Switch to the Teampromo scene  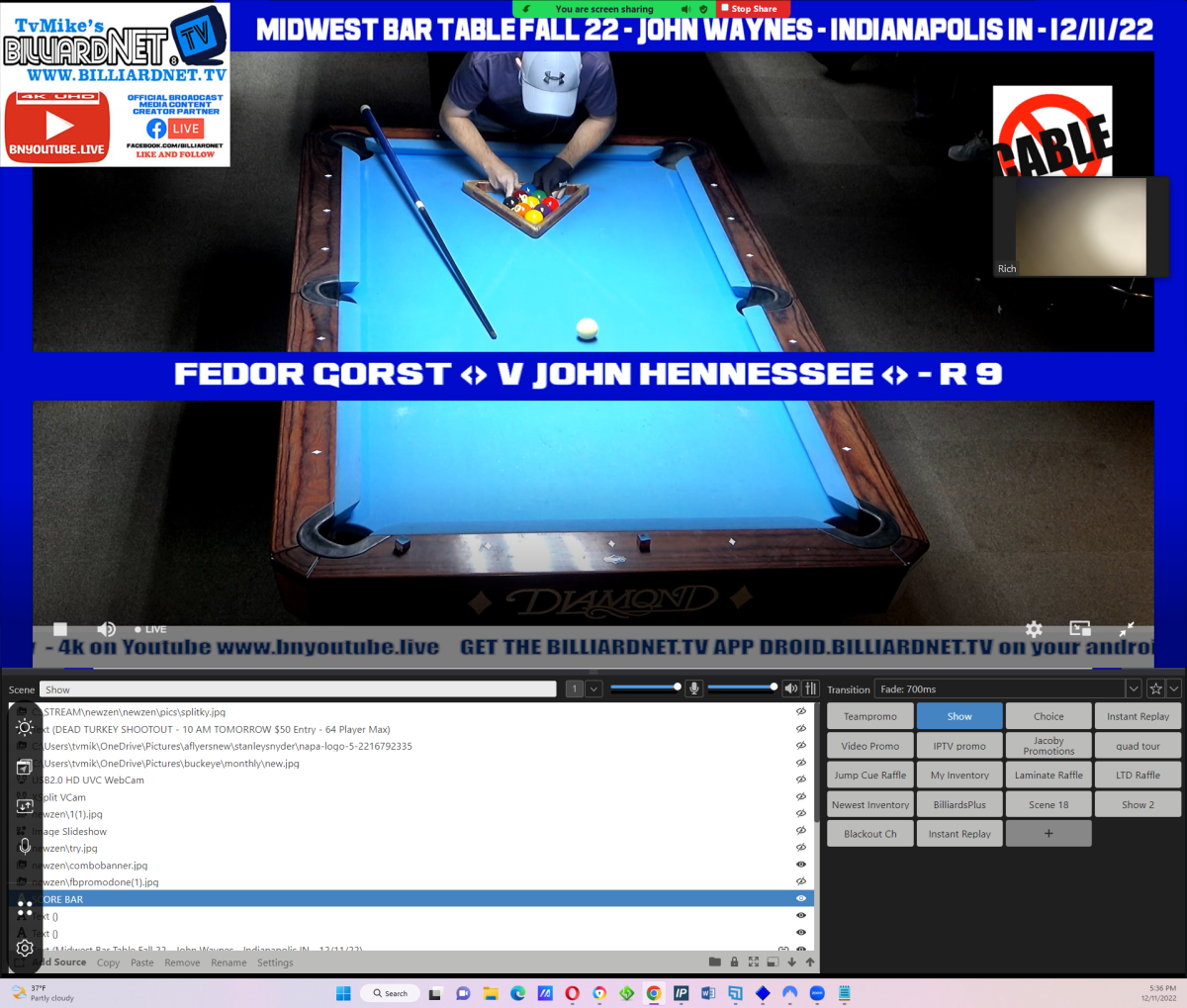point(870,716)
